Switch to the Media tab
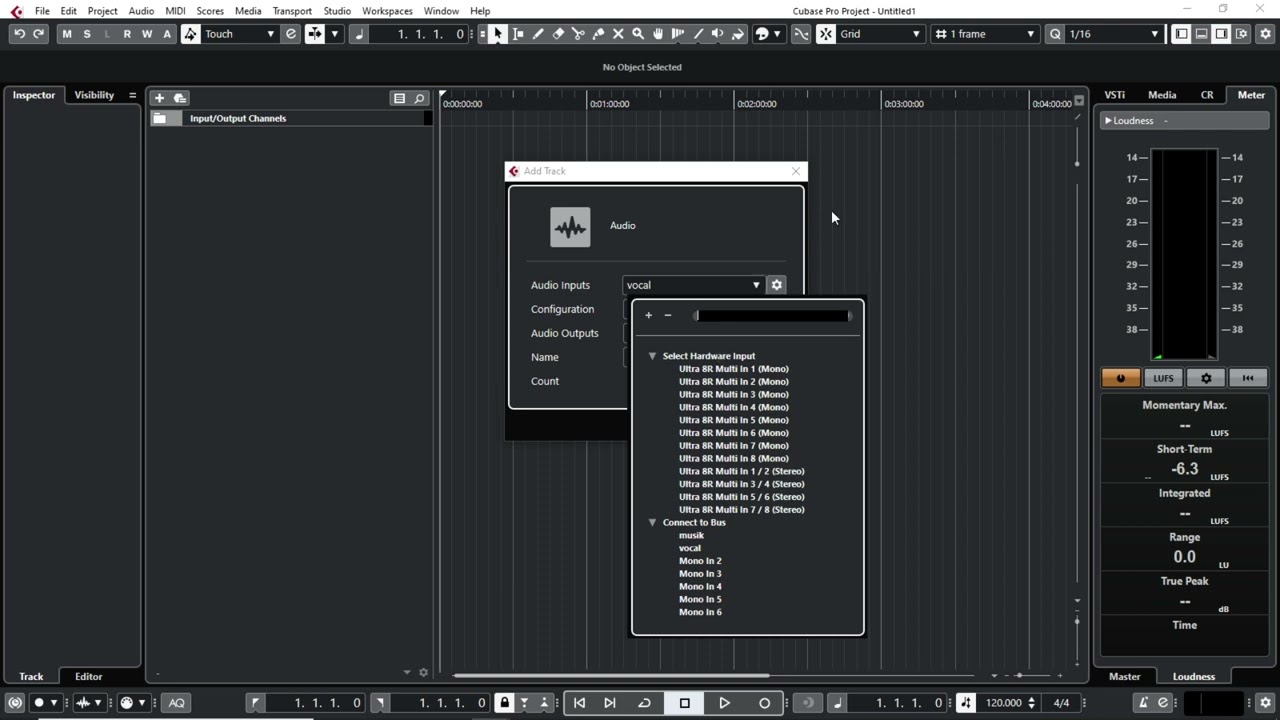The height and width of the screenshot is (720, 1280). pyautogui.click(x=1162, y=95)
